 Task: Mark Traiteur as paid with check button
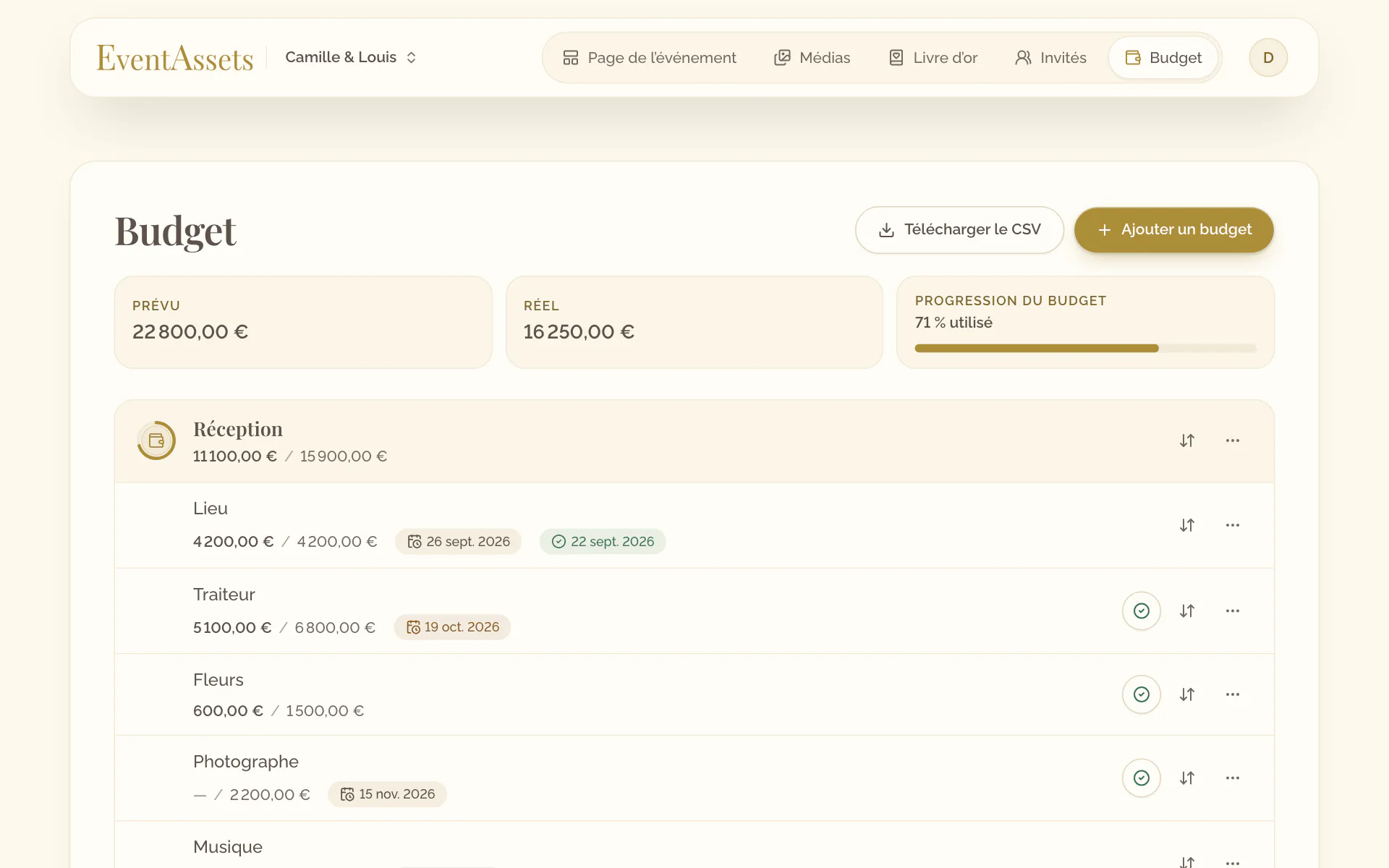[1142, 611]
